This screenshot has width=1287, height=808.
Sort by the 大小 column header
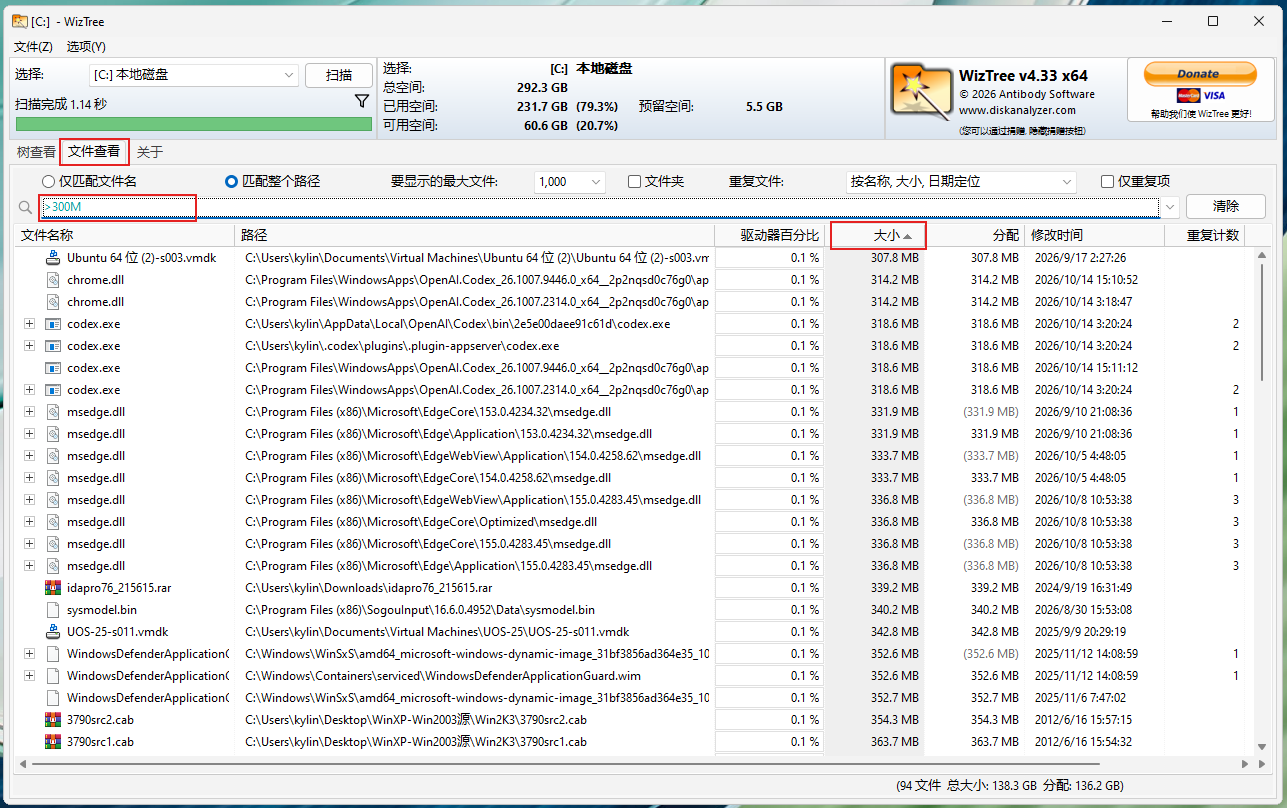click(x=878, y=235)
